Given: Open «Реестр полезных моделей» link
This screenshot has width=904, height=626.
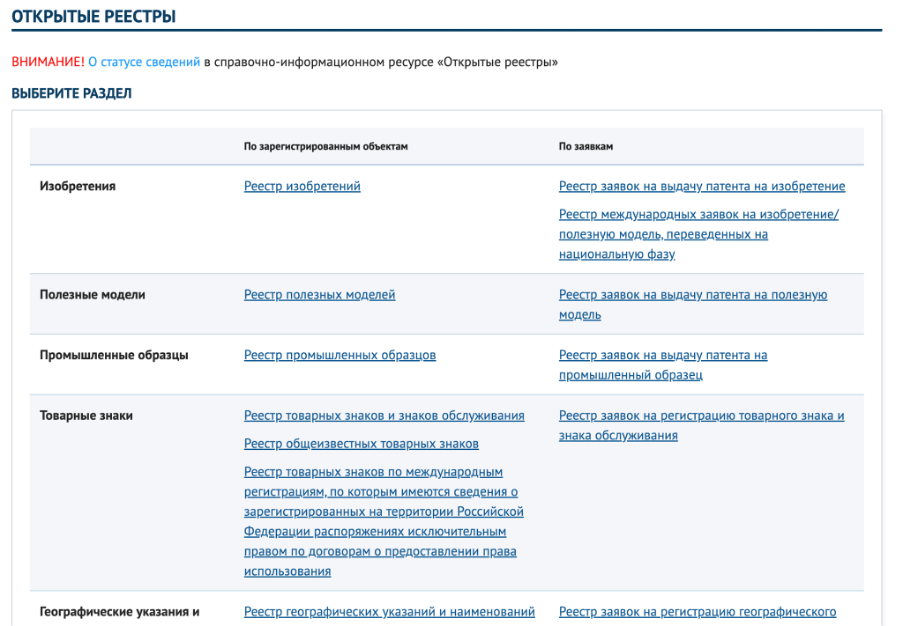Looking at the screenshot, I should (319, 295).
